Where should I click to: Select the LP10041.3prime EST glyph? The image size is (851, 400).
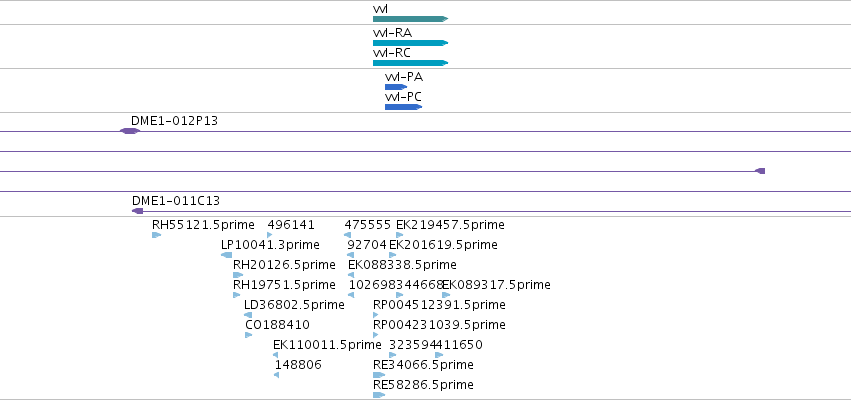click(x=227, y=255)
